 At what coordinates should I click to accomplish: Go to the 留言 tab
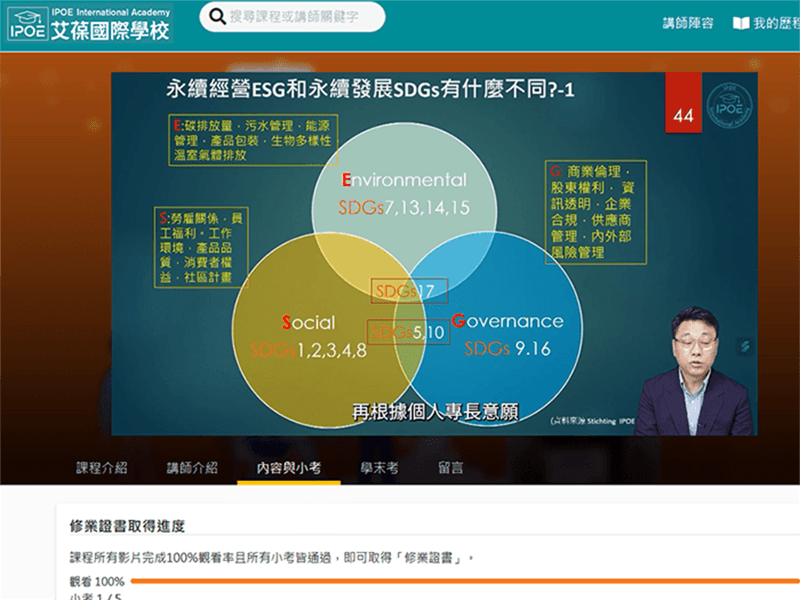pos(450,468)
